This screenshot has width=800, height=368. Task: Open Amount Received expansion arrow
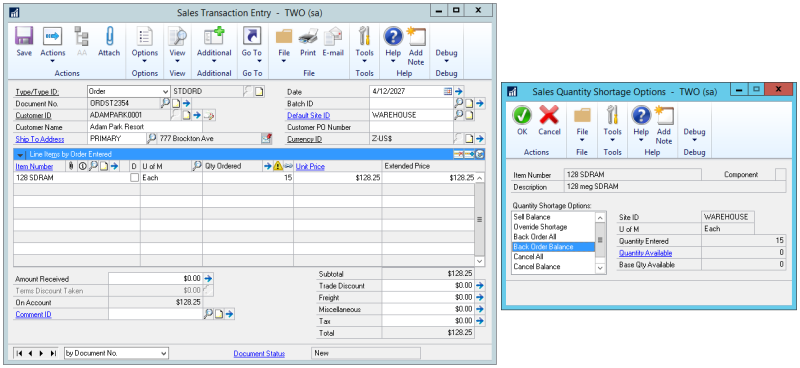point(208,279)
